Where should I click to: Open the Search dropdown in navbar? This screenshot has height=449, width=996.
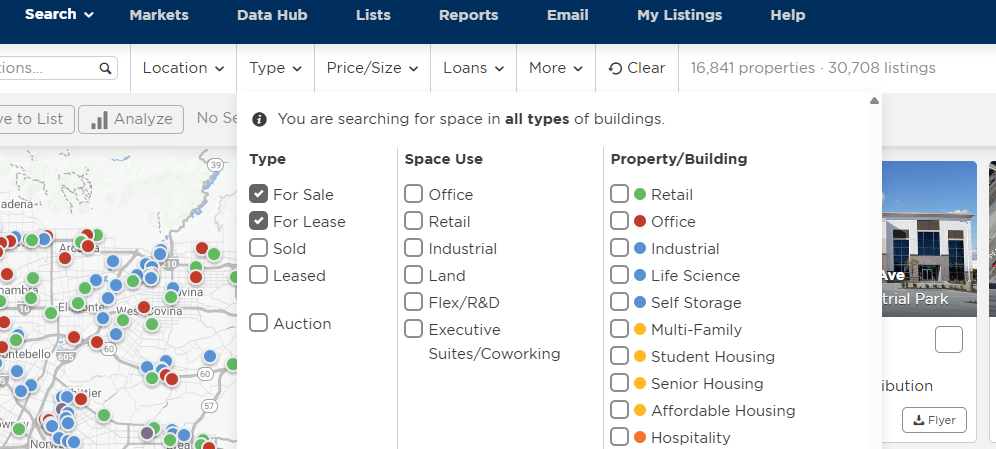pyautogui.click(x=59, y=15)
